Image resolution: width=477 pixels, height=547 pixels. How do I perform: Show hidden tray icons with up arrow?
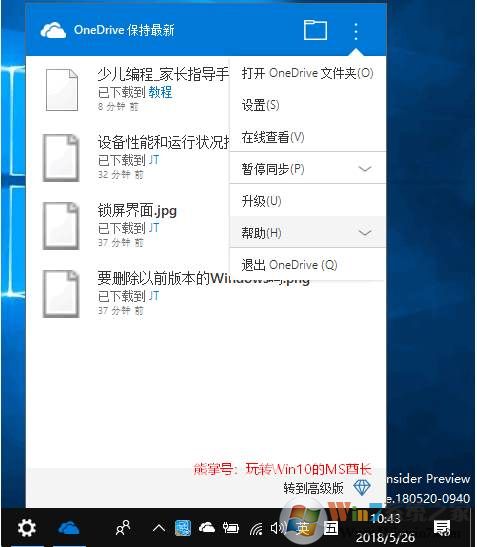[x=159, y=528]
